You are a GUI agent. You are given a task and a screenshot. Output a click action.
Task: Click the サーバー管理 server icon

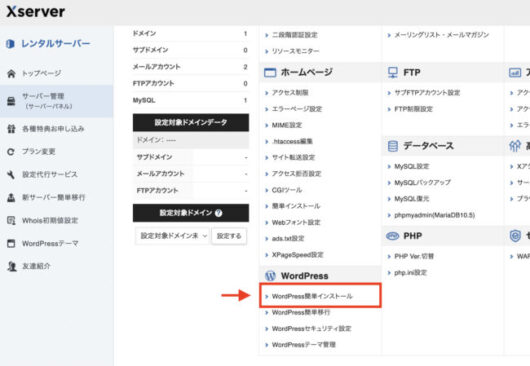[11, 101]
